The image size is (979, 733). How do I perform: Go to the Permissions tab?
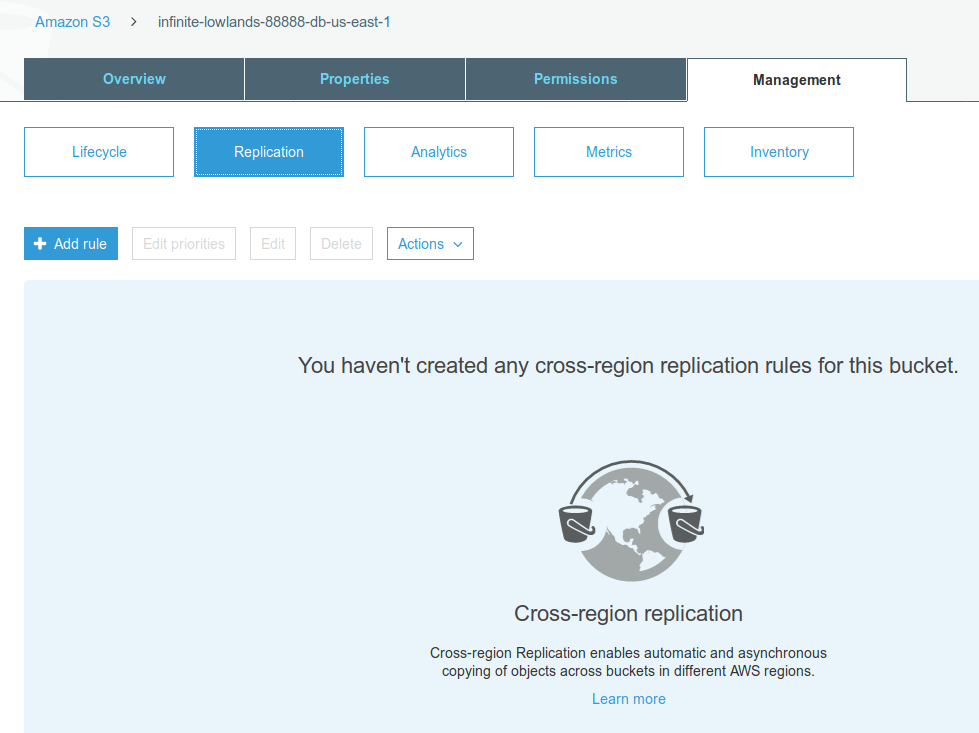point(576,79)
